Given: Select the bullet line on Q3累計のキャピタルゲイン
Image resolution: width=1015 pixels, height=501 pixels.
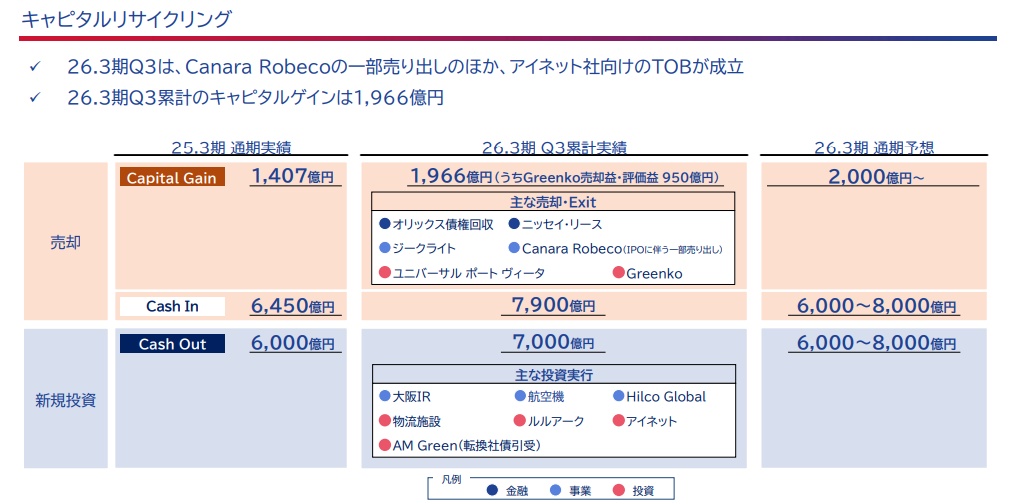Looking at the screenshot, I should coord(256,98).
